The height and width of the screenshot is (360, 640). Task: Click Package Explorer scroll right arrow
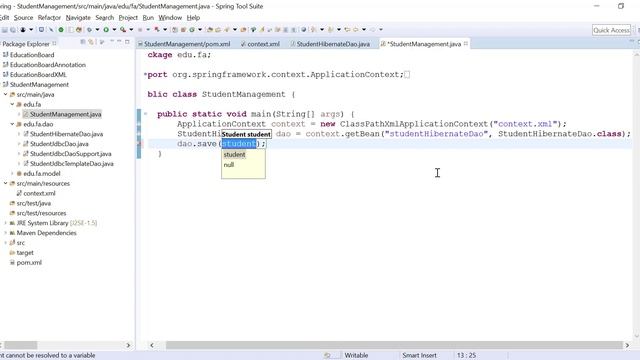[128, 345]
